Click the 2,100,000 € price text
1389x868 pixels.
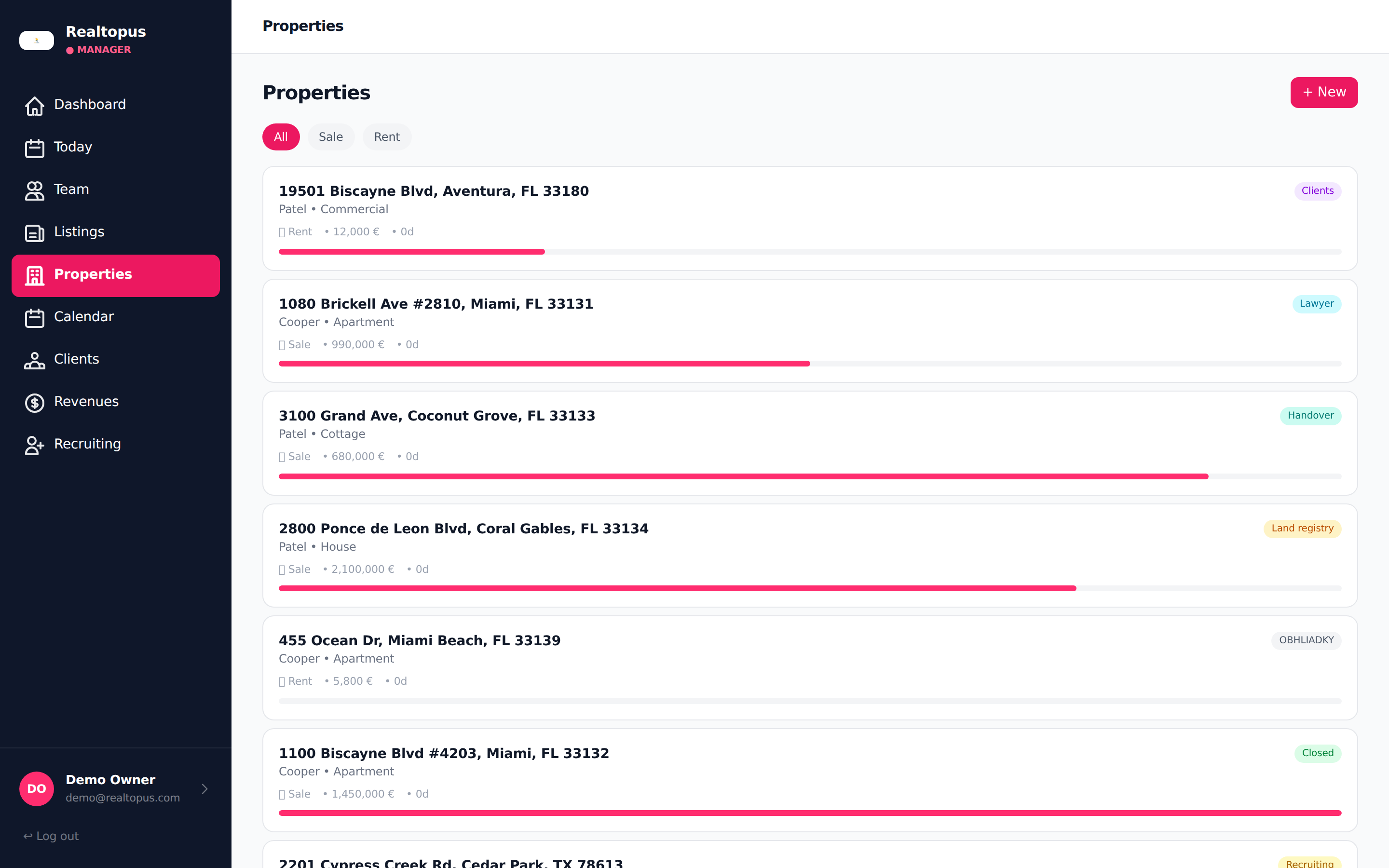click(363, 570)
